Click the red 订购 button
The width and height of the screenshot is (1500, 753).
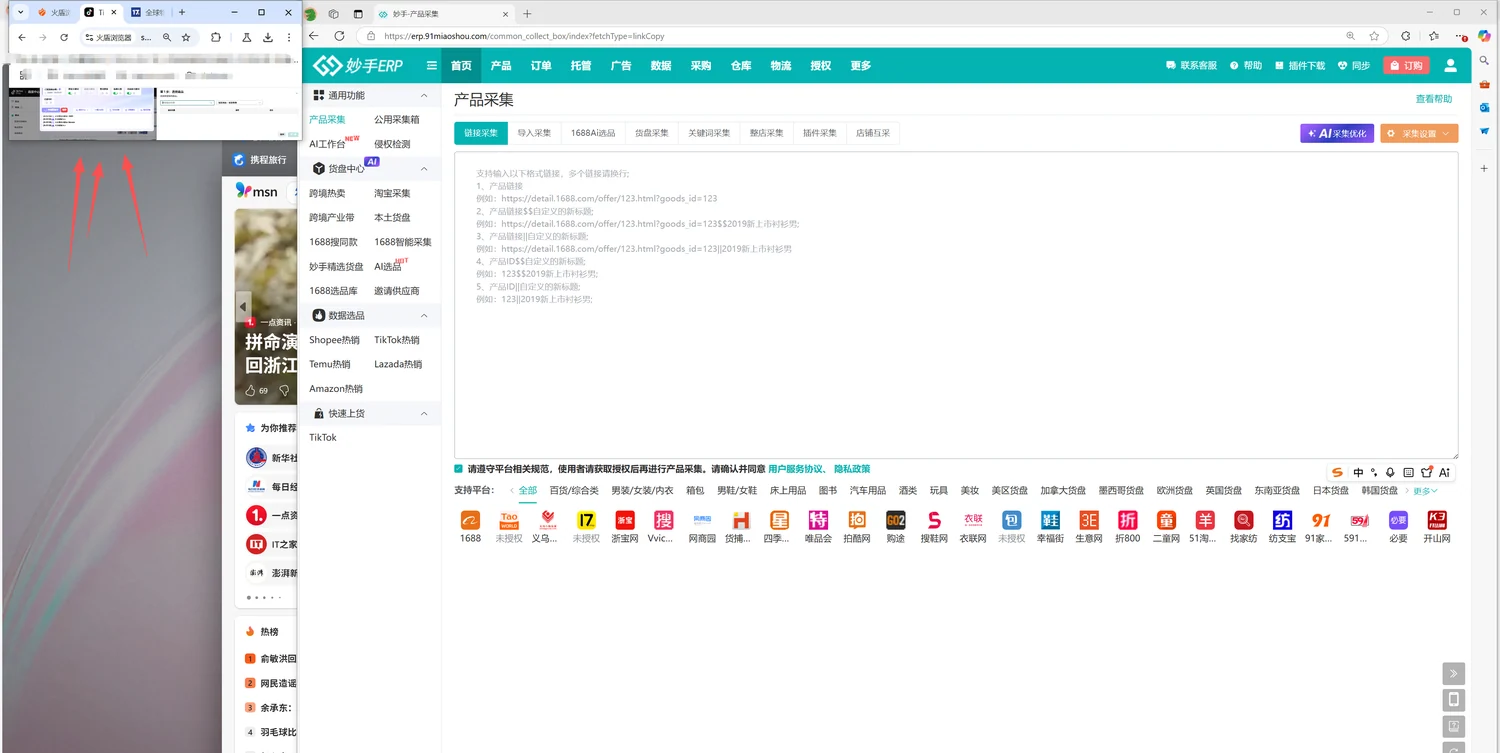pyautogui.click(x=1406, y=66)
